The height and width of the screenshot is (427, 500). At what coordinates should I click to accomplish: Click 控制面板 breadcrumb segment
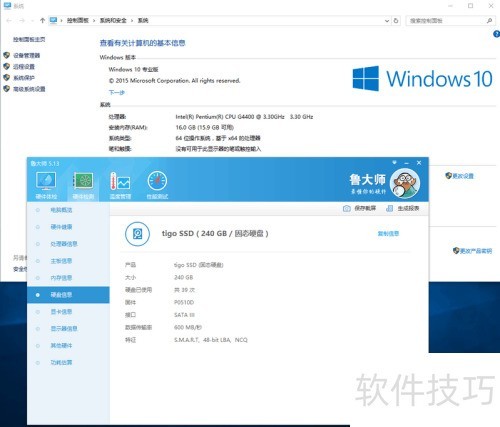click(78, 21)
